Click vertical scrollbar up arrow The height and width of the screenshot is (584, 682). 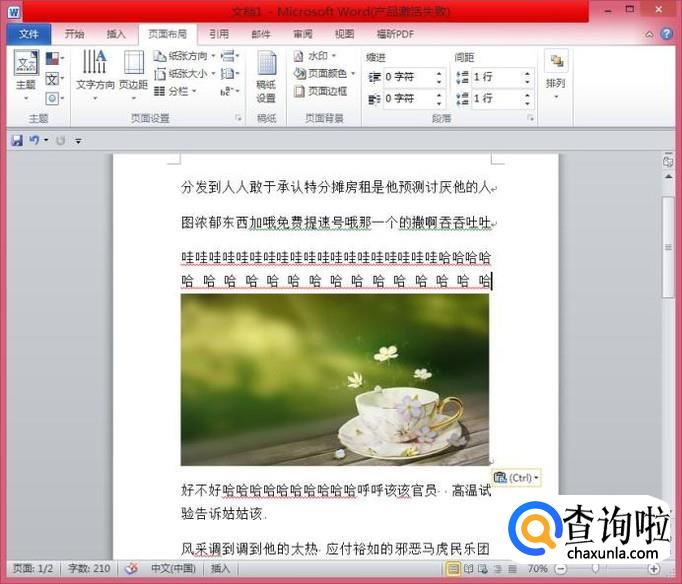click(668, 177)
